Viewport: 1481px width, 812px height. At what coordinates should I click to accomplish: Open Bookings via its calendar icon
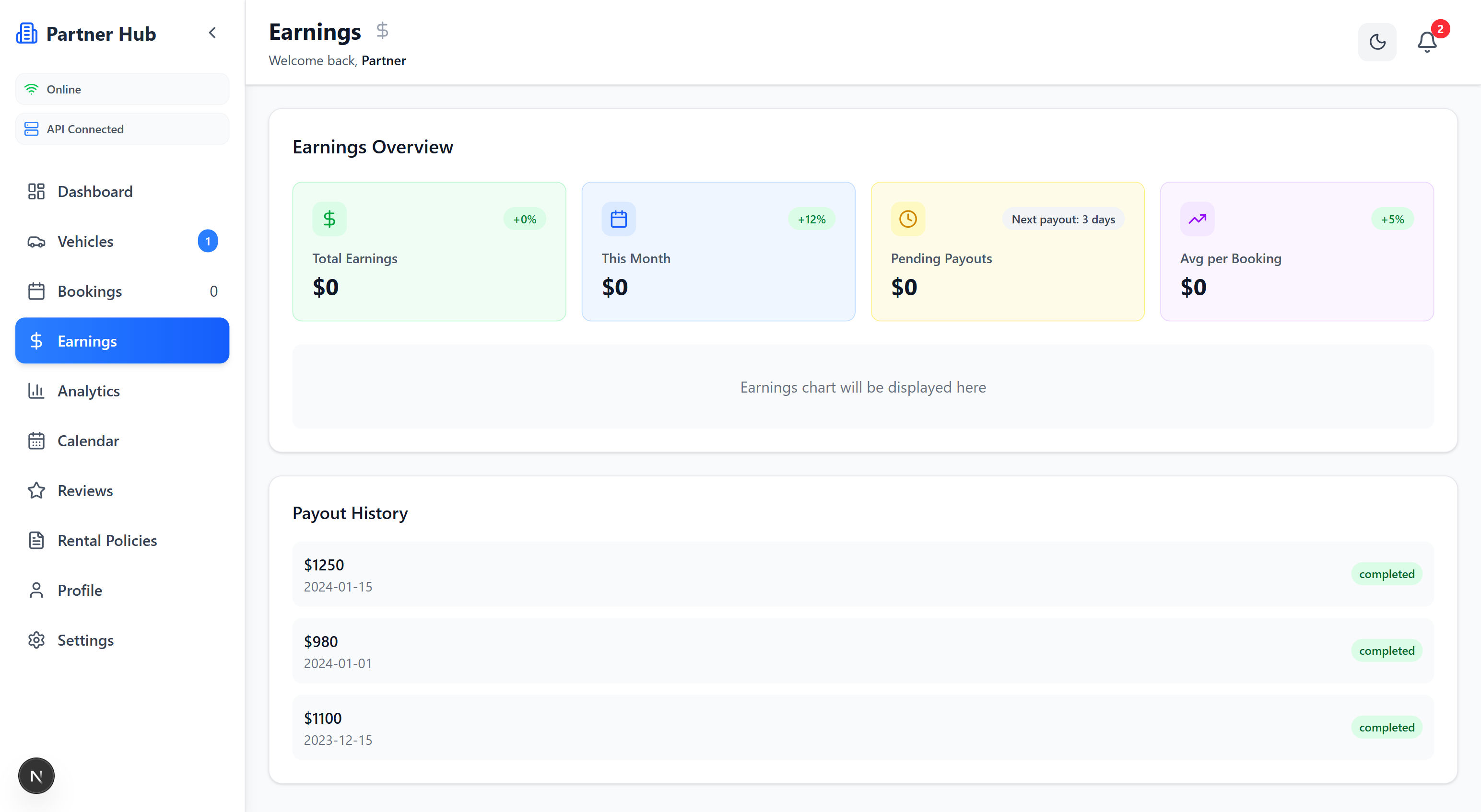point(37,291)
